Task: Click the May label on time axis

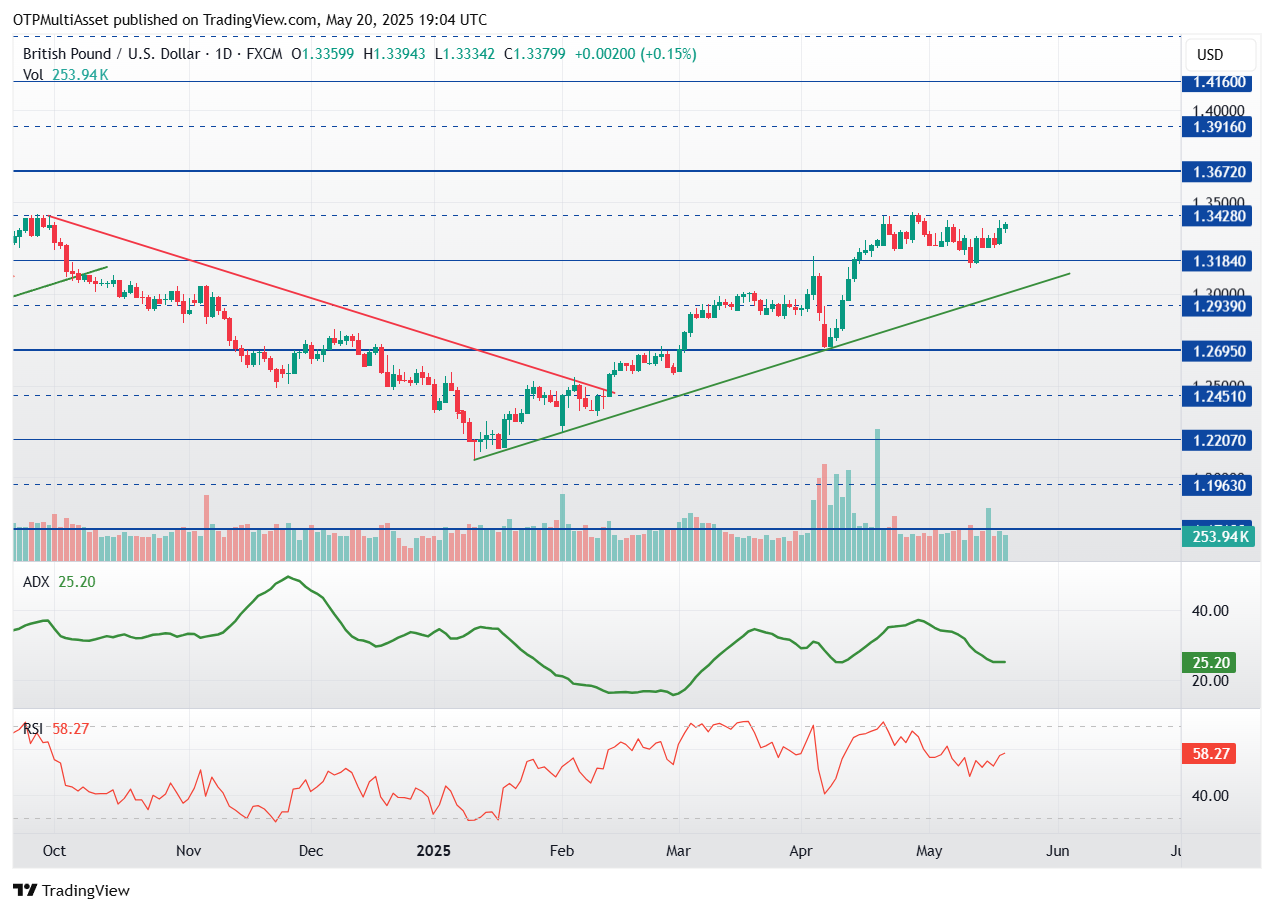Action: coord(930,851)
